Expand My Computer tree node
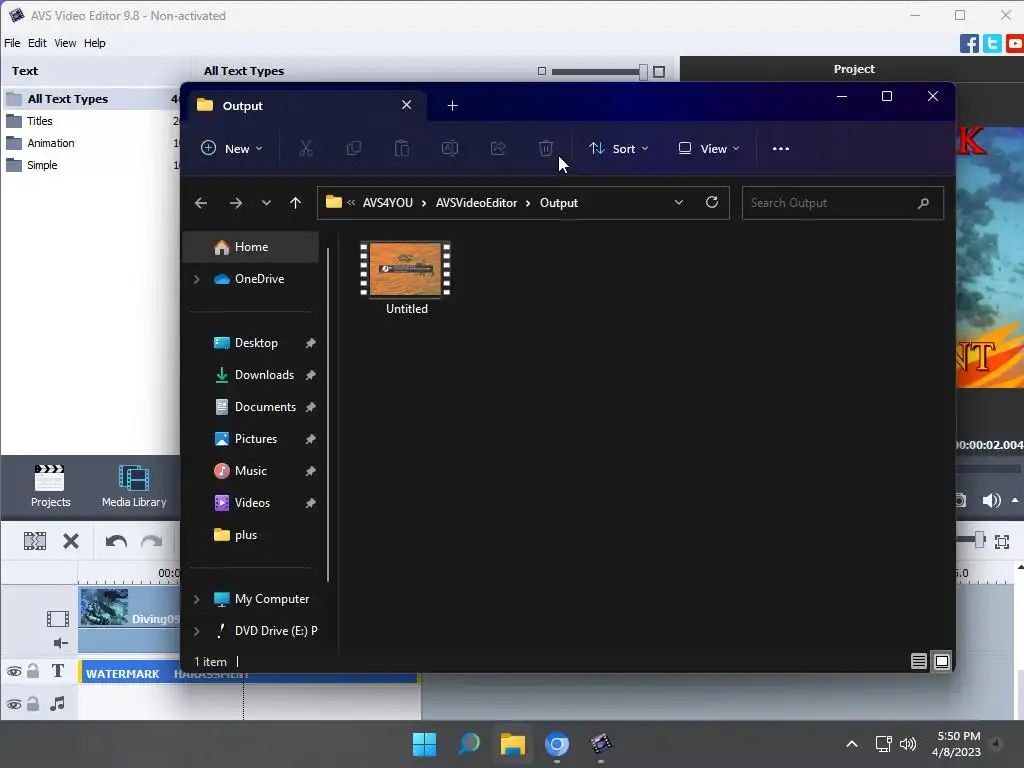 click(x=197, y=599)
